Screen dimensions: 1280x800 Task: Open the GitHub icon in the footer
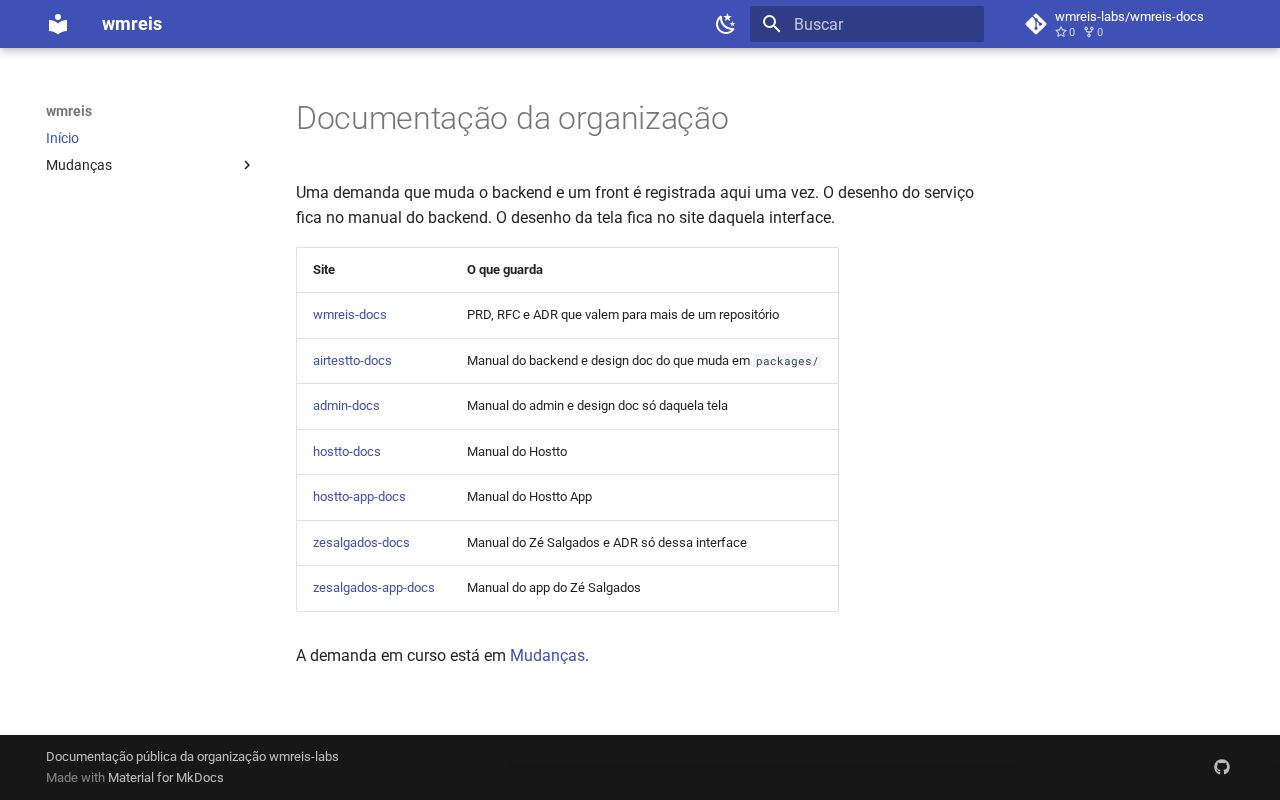point(1222,767)
